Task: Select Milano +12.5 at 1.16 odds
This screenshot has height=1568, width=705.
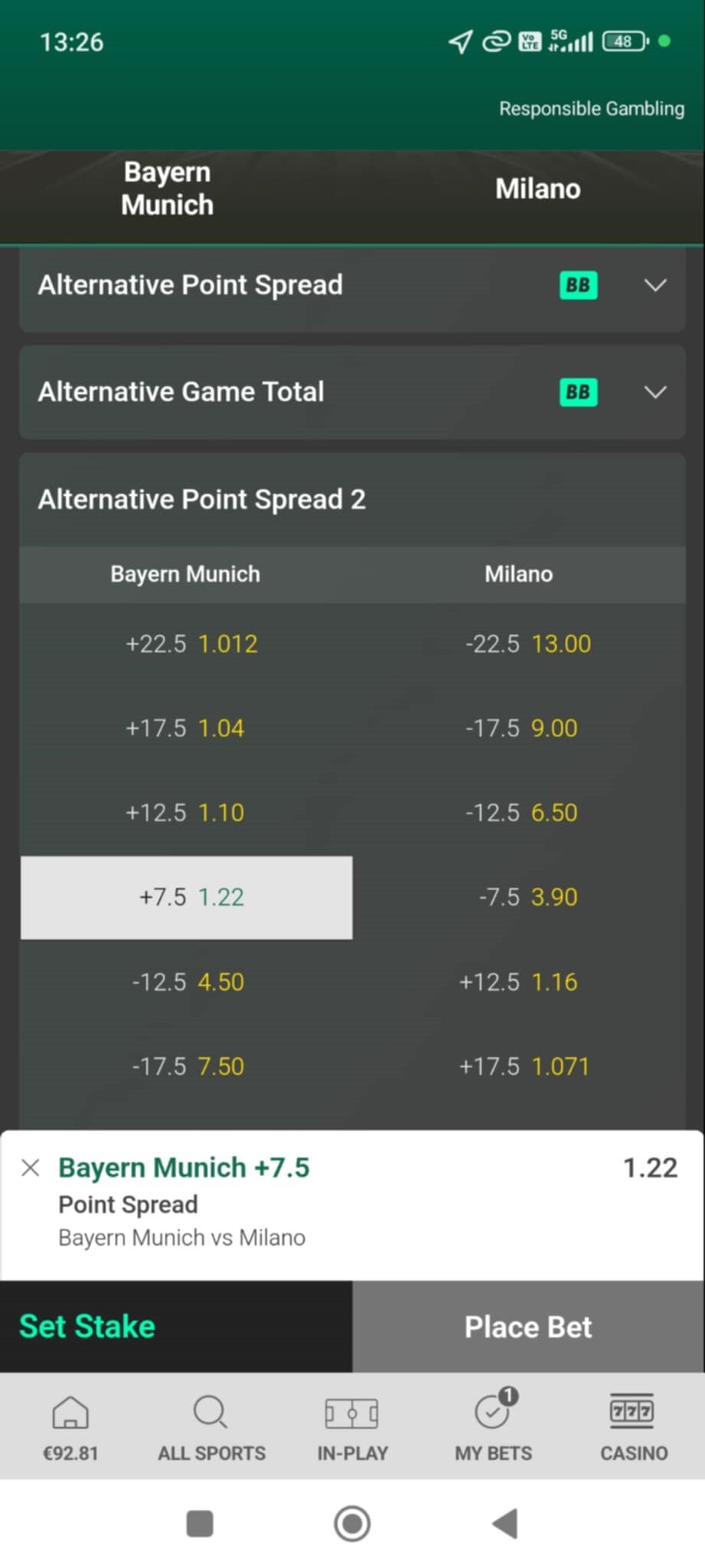Action: [519, 982]
